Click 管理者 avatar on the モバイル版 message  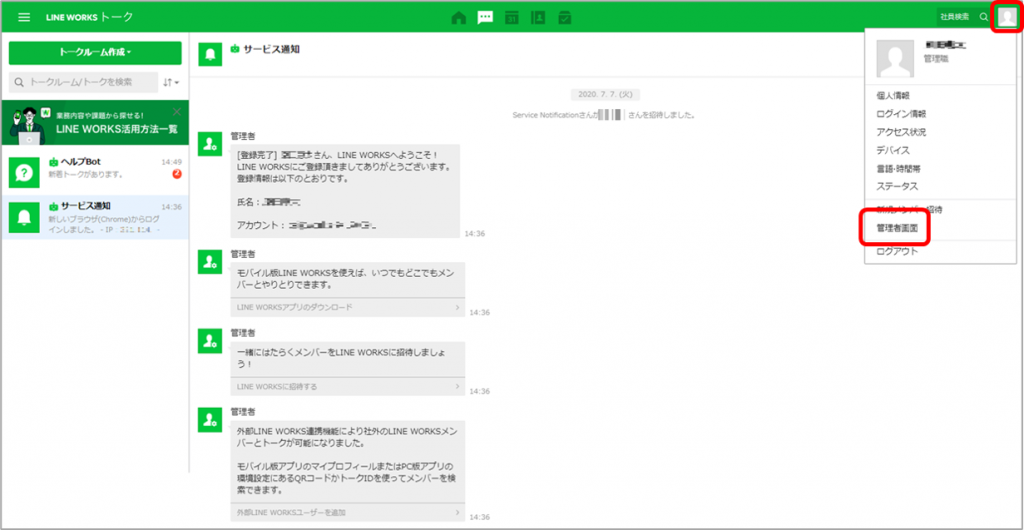coord(210,262)
